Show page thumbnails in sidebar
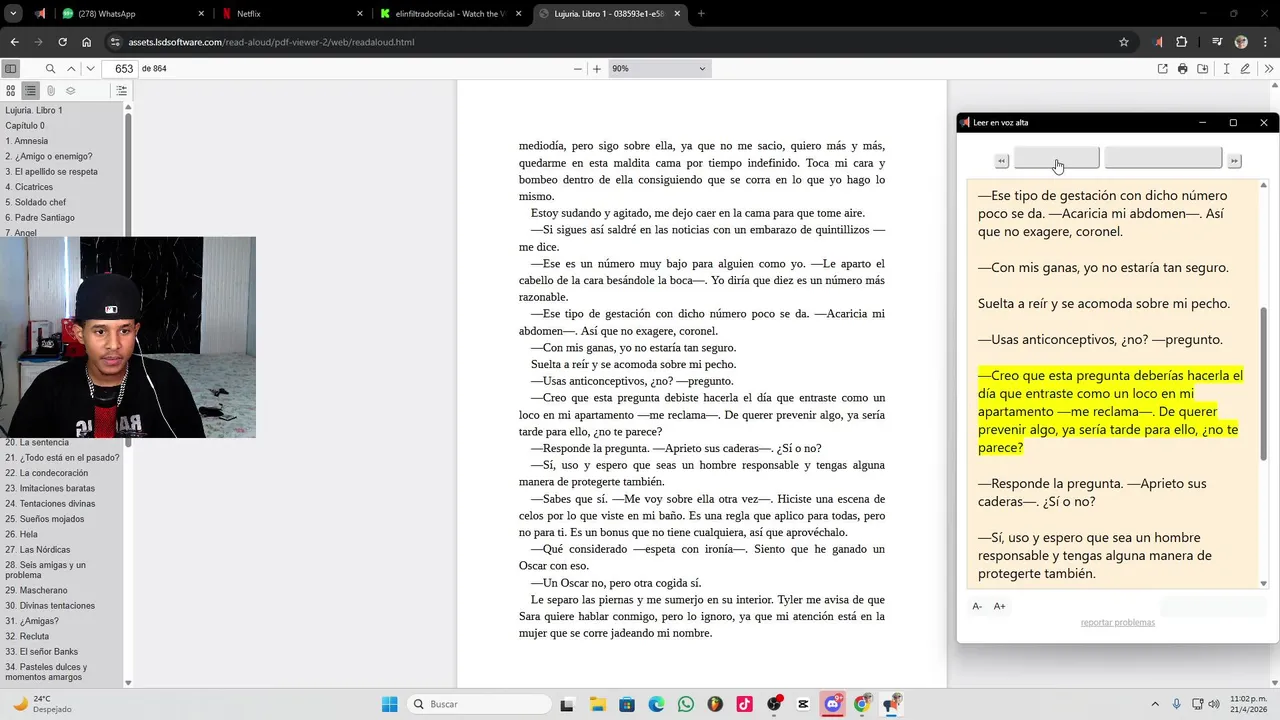The width and height of the screenshot is (1280, 720). (11, 91)
